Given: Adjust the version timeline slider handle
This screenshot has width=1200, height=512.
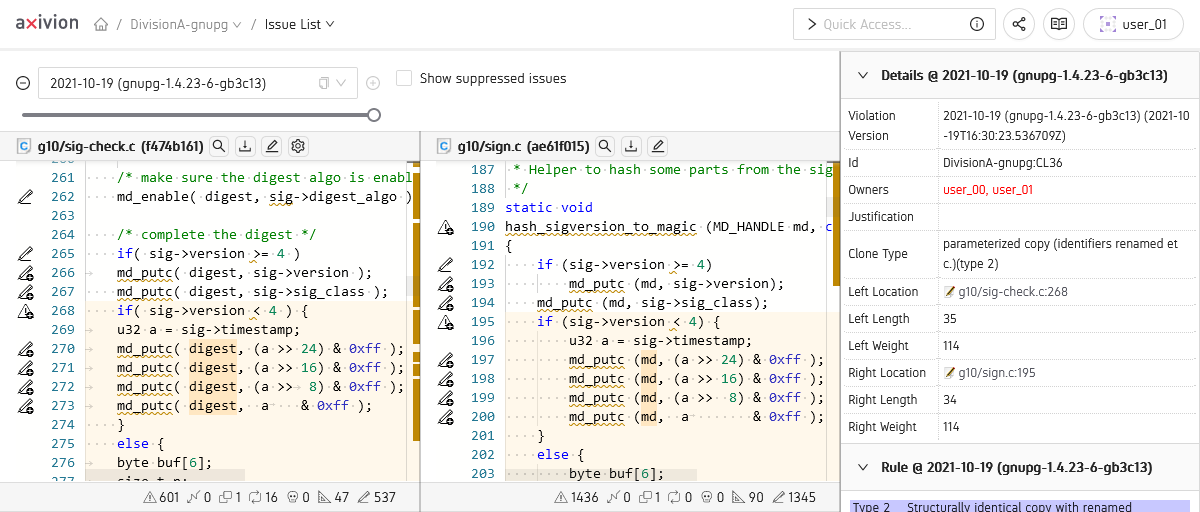Looking at the screenshot, I should click(x=374, y=115).
